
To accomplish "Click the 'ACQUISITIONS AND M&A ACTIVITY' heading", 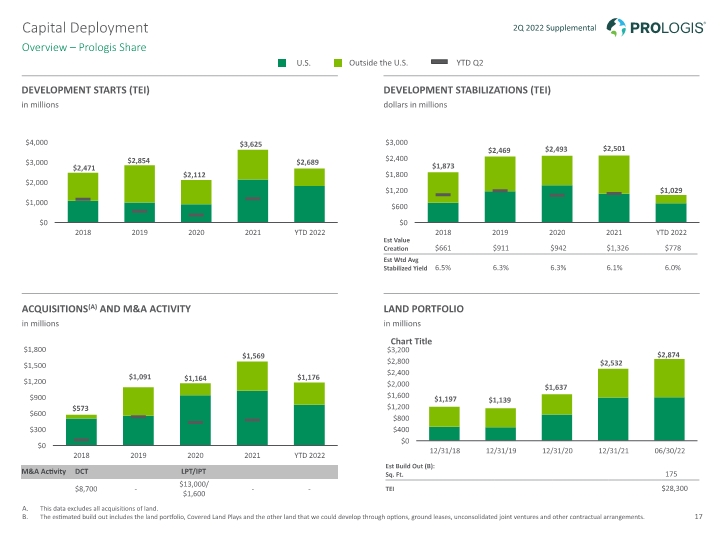I will coord(106,309).
